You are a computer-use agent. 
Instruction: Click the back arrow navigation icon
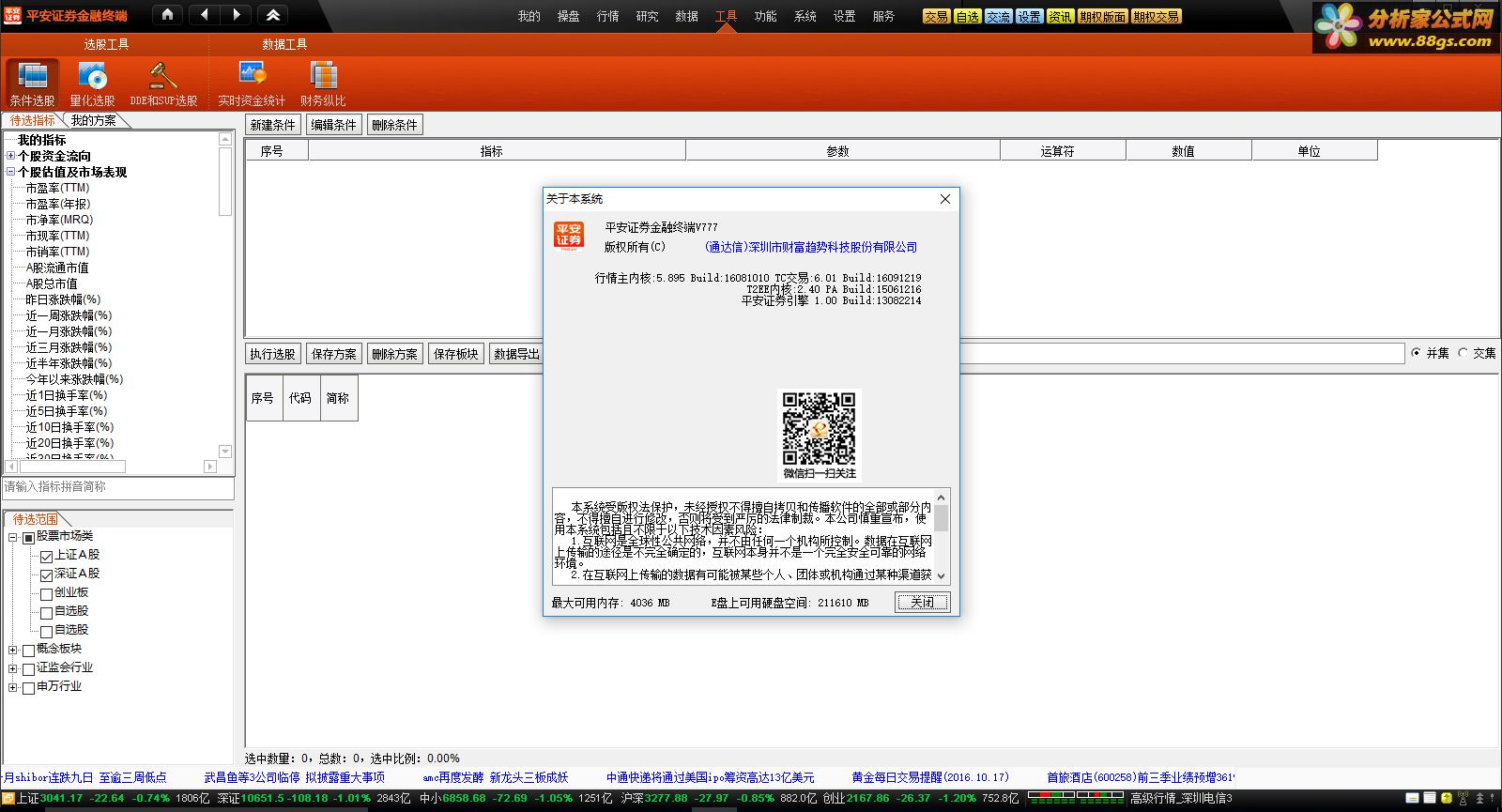pyautogui.click(x=204, y=15)
